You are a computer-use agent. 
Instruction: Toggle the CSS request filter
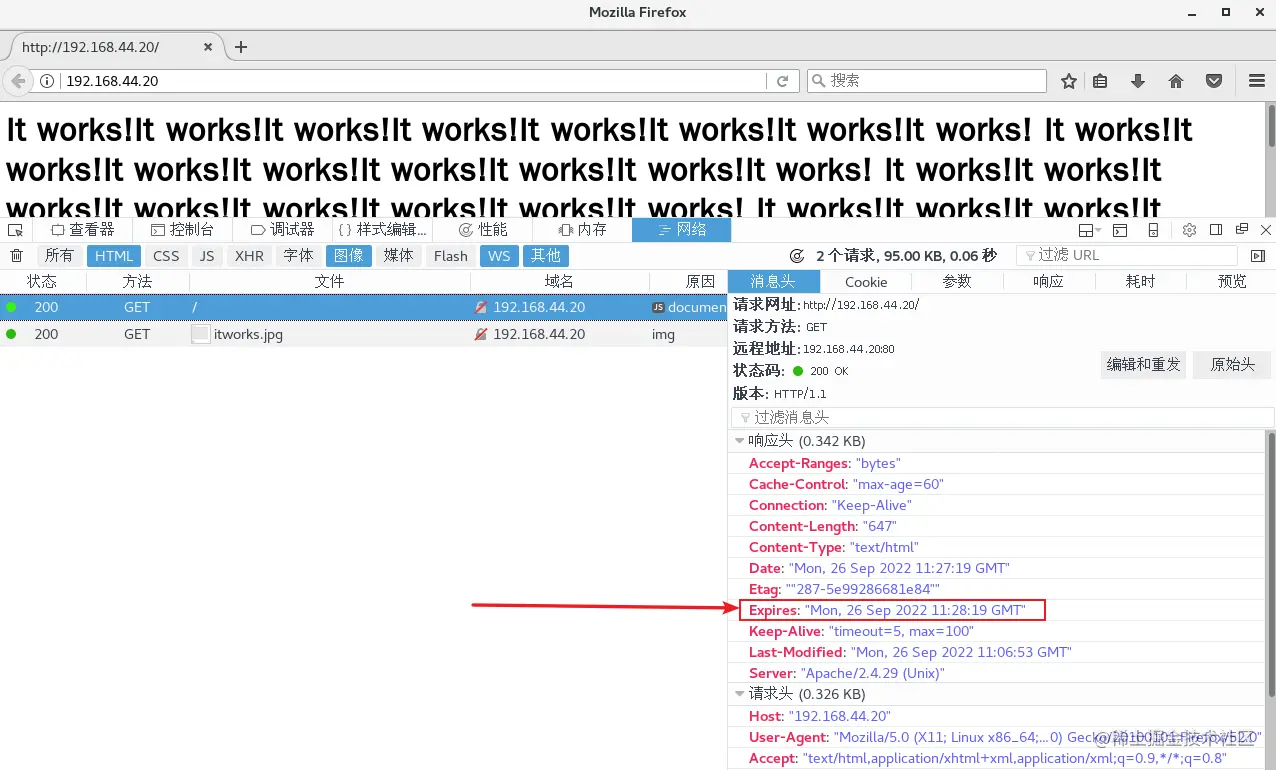166,256
